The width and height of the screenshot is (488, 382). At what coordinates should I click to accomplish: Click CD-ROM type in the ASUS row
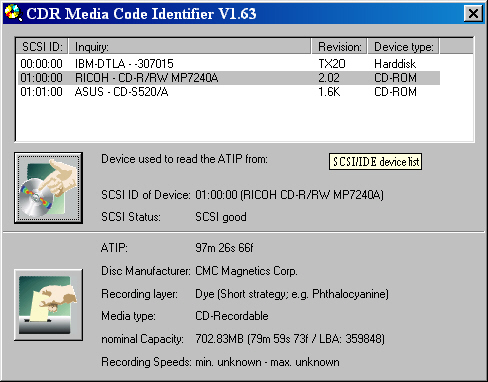pyautogui.click(x=395, y=92)
